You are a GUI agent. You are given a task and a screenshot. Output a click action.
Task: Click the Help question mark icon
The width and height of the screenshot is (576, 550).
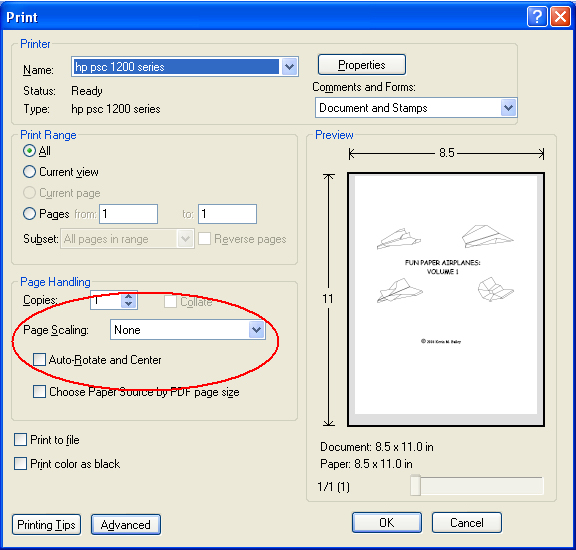click(537, 17)
